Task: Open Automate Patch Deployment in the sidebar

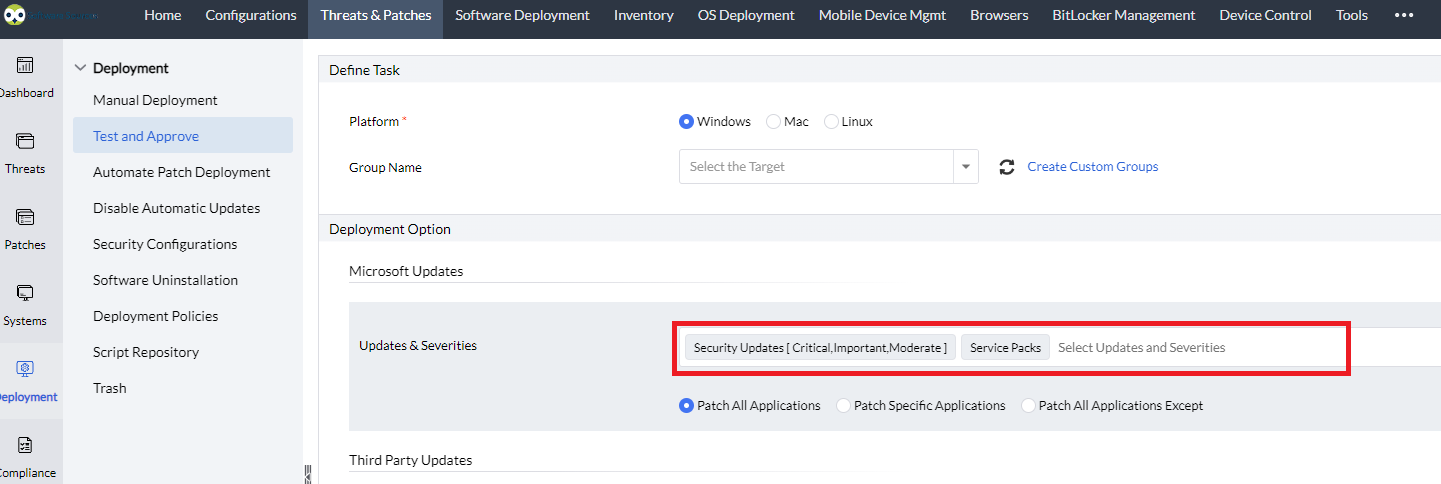Action: 181,172
